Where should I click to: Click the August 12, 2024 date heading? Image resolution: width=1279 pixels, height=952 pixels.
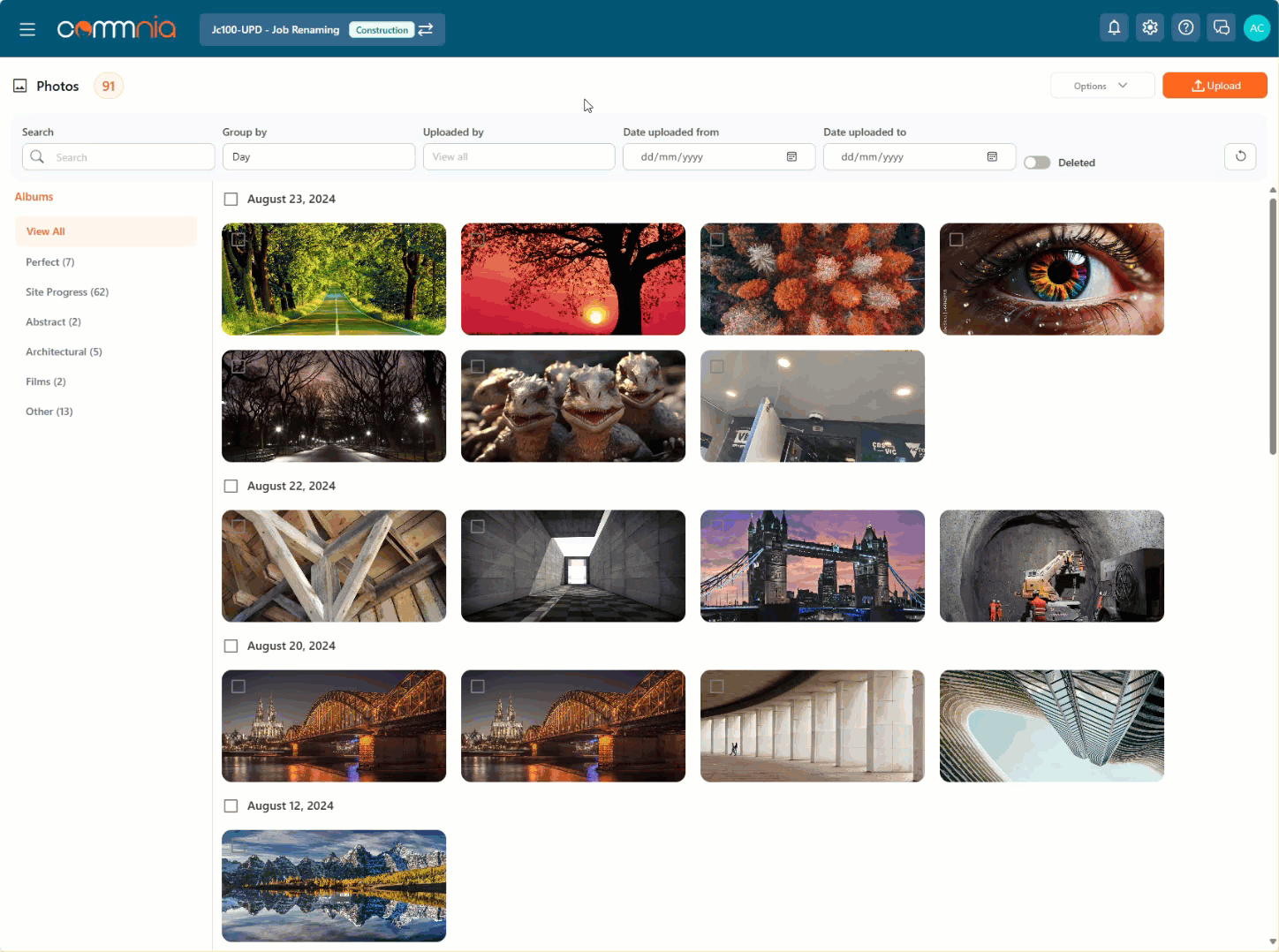tap(291, 806)
